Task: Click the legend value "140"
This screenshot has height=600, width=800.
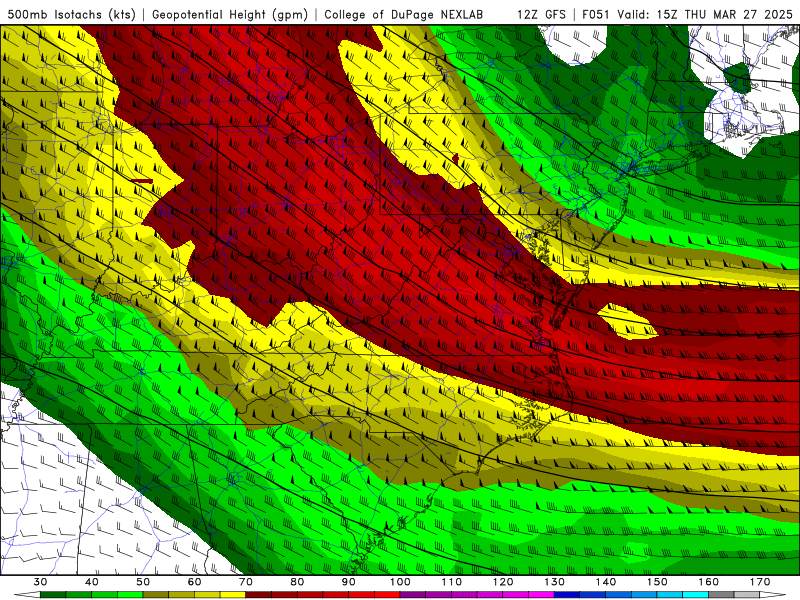Action: pyautogui.click(x=606, y=582)
